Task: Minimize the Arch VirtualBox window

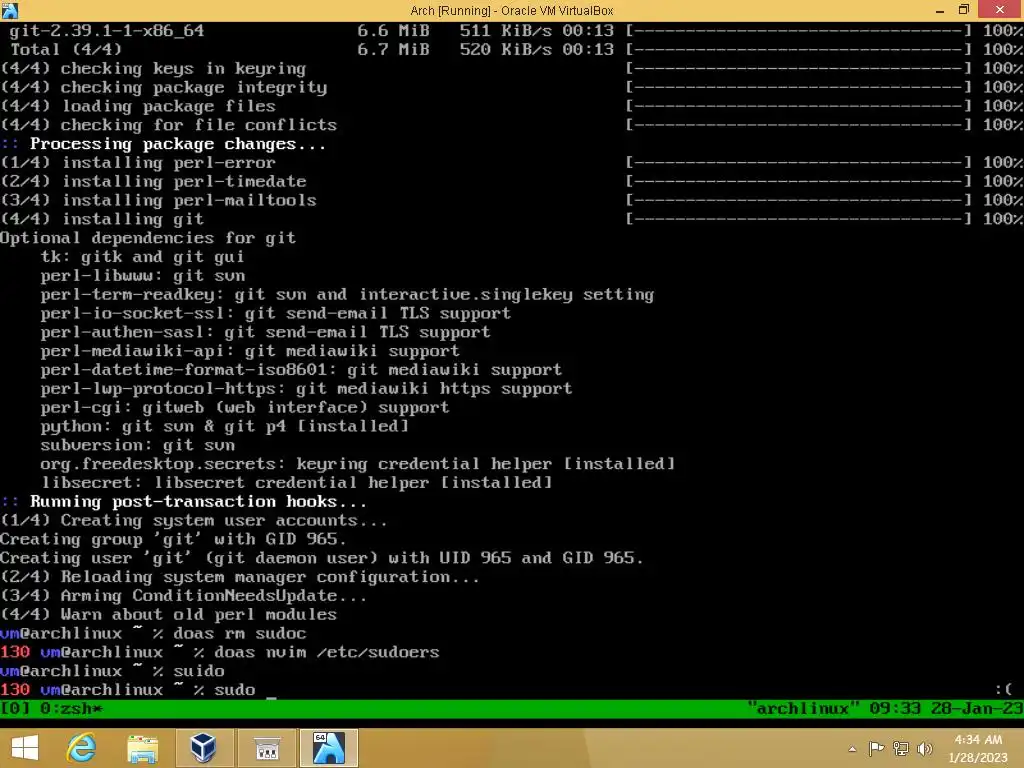Action: [940, 10]
